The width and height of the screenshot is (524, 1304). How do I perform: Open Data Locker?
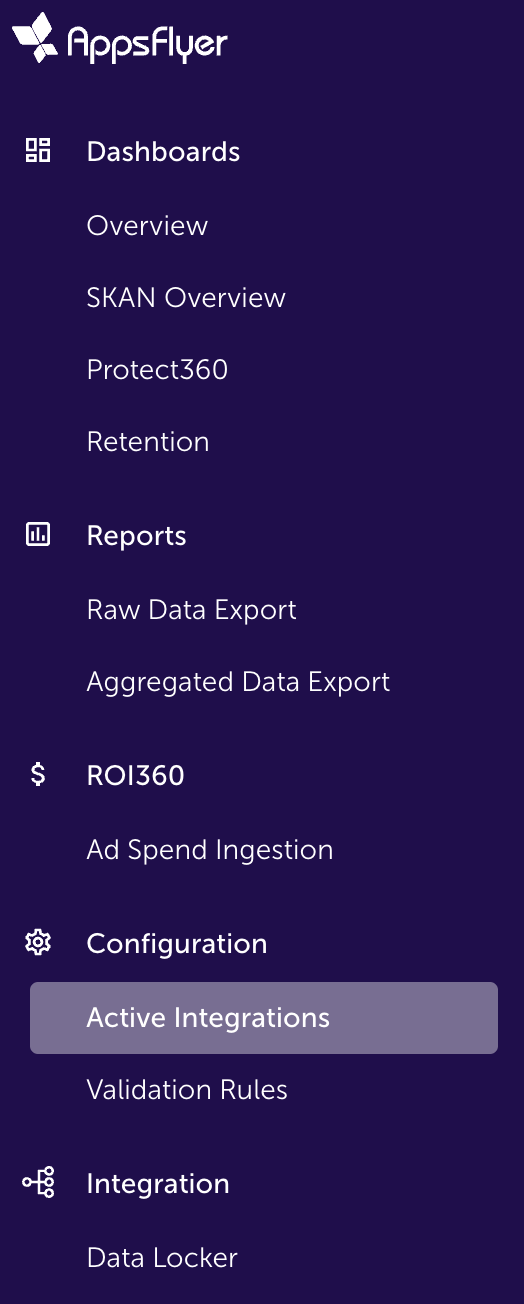coord(162,1258)
